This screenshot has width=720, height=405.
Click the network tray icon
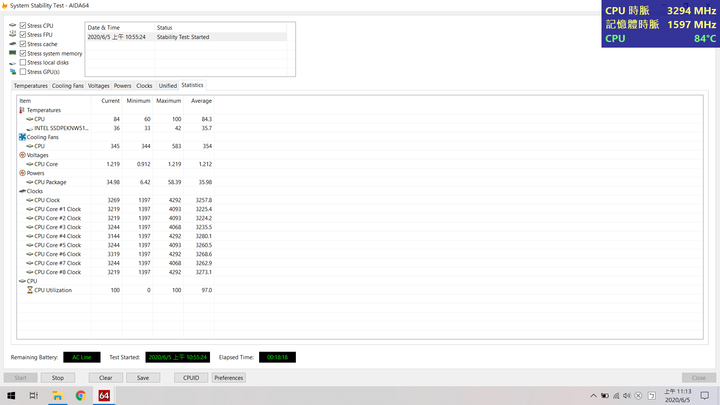click(616, 396)
